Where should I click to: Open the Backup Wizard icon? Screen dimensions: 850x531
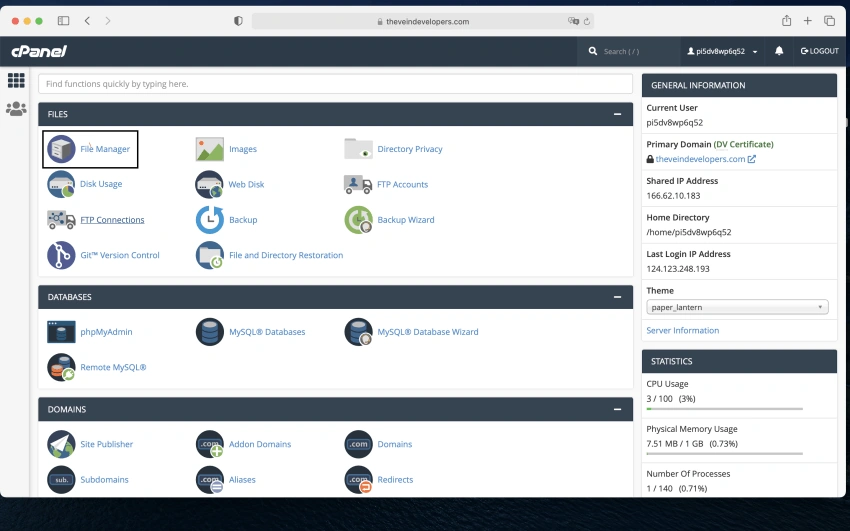pos(358,219)
